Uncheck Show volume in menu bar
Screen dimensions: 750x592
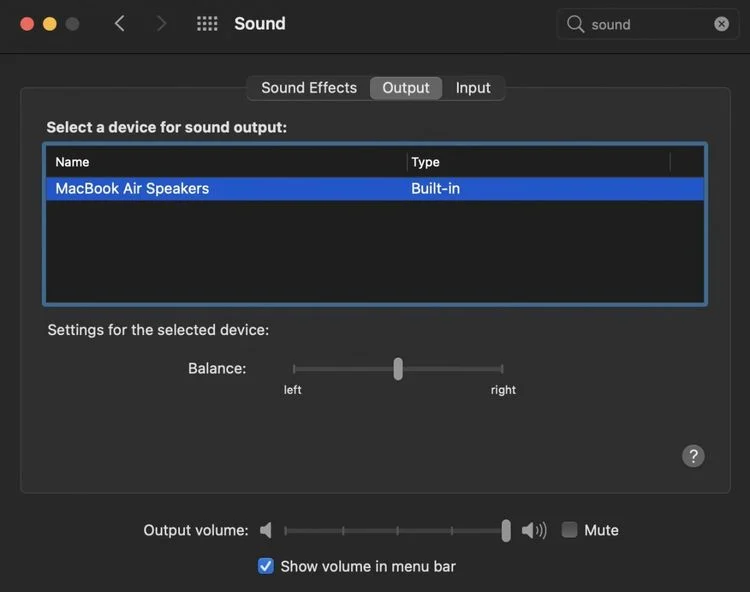266,566
